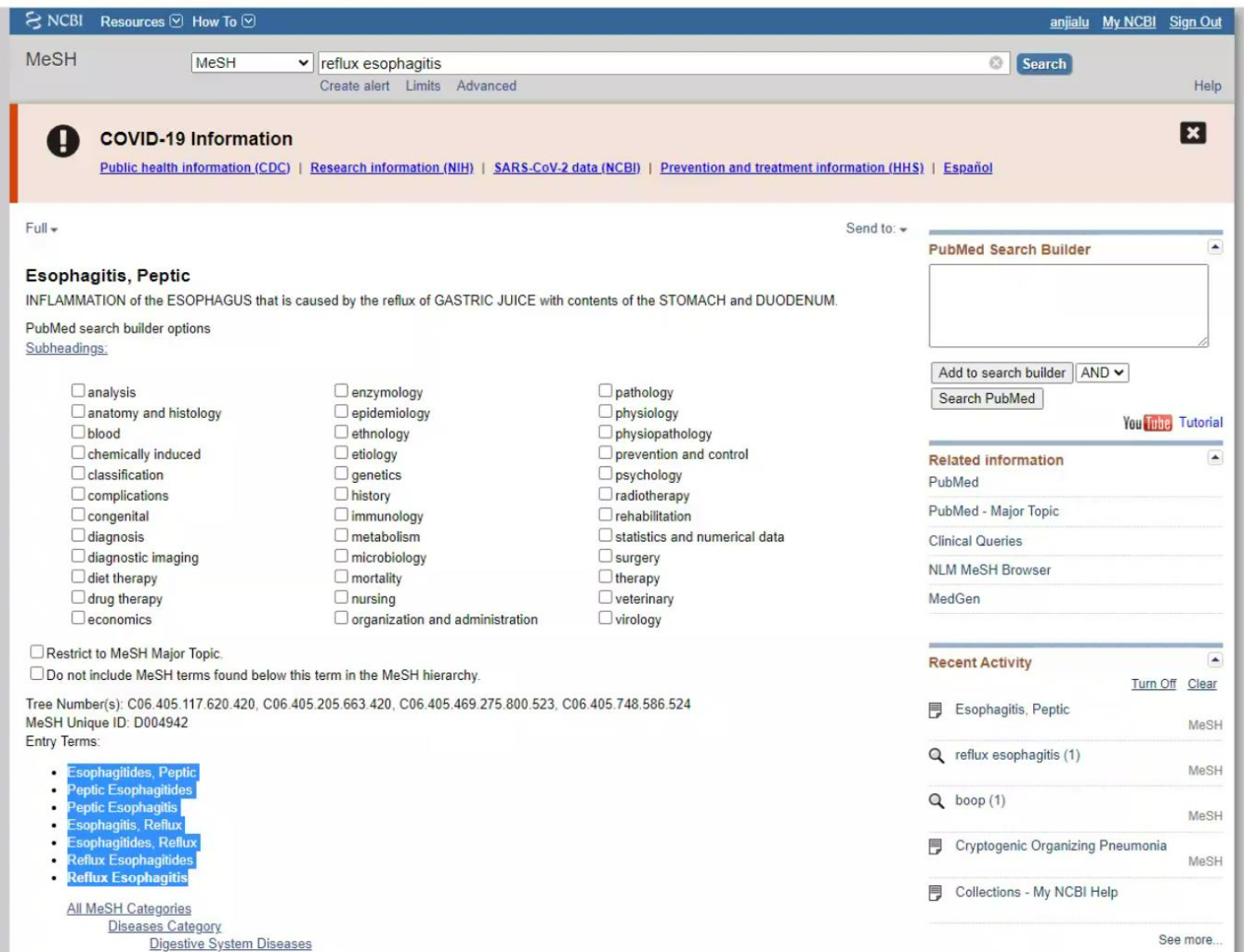Open Prevention and treatment information (HHS) link
The width and height of the screenshot is (1244, 952).
[x=792, y=168]
